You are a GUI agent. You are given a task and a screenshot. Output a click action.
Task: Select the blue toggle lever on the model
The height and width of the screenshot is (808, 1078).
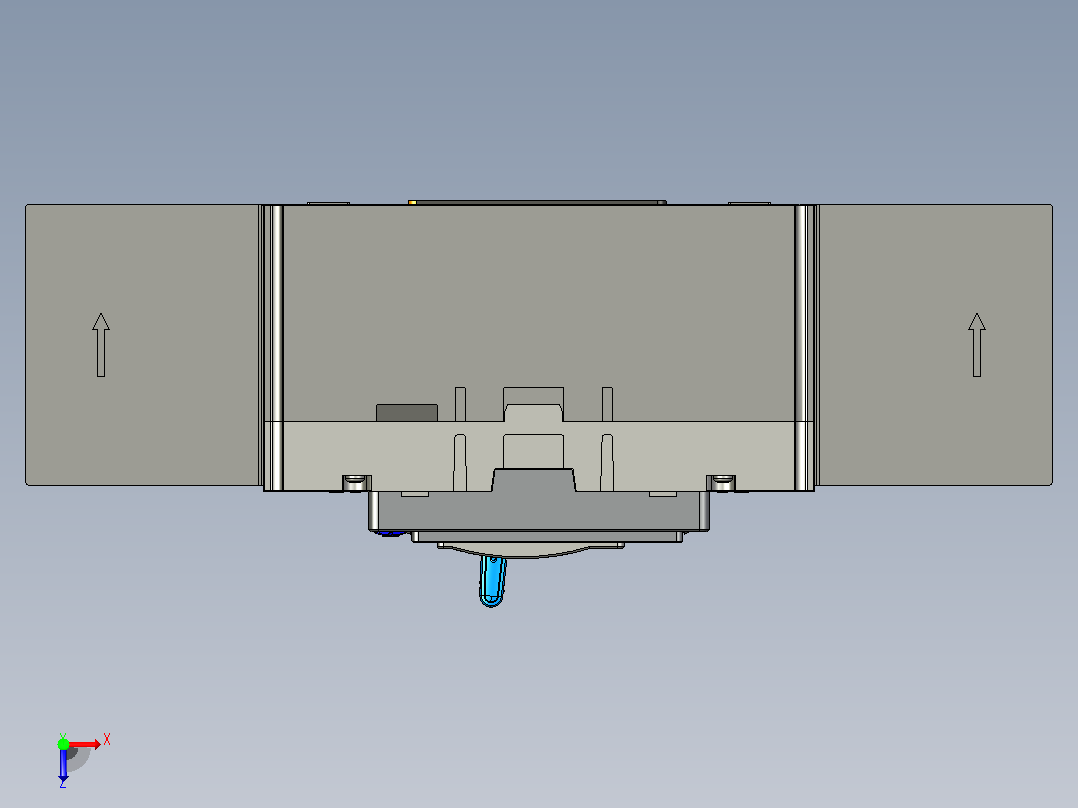pyautogui.click(x=492, y=581)
